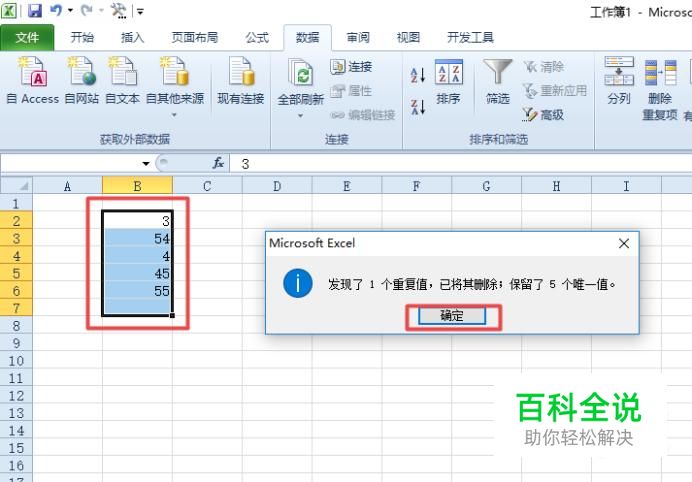Open 高级 advanced filter
The width and height of the screenshot is (692, 482).
[544, 115]
